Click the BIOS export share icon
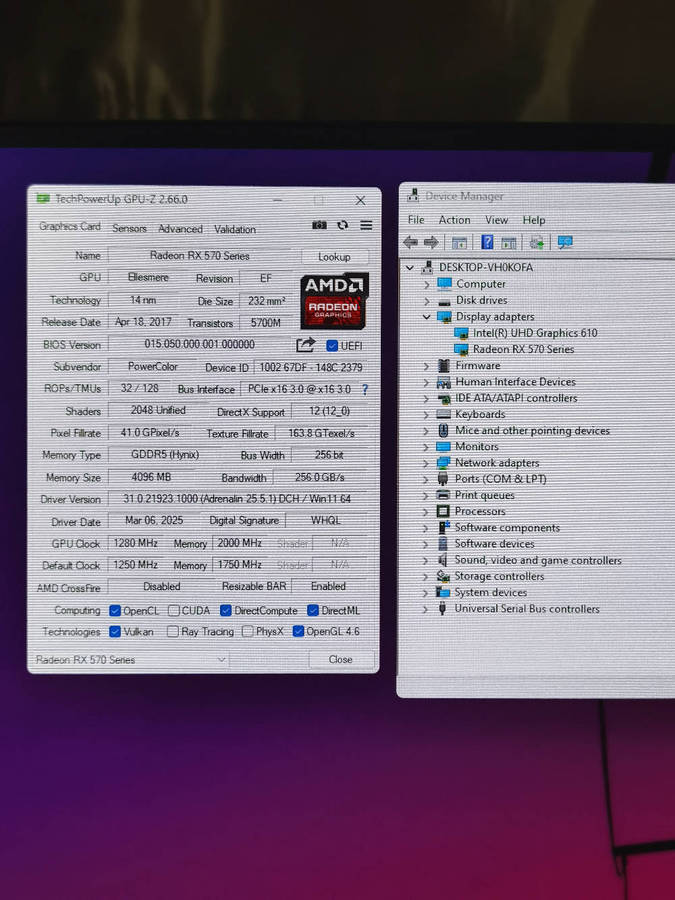Viewport: 675px width, 900px height. pyautogui.click(x=306, y=345)
